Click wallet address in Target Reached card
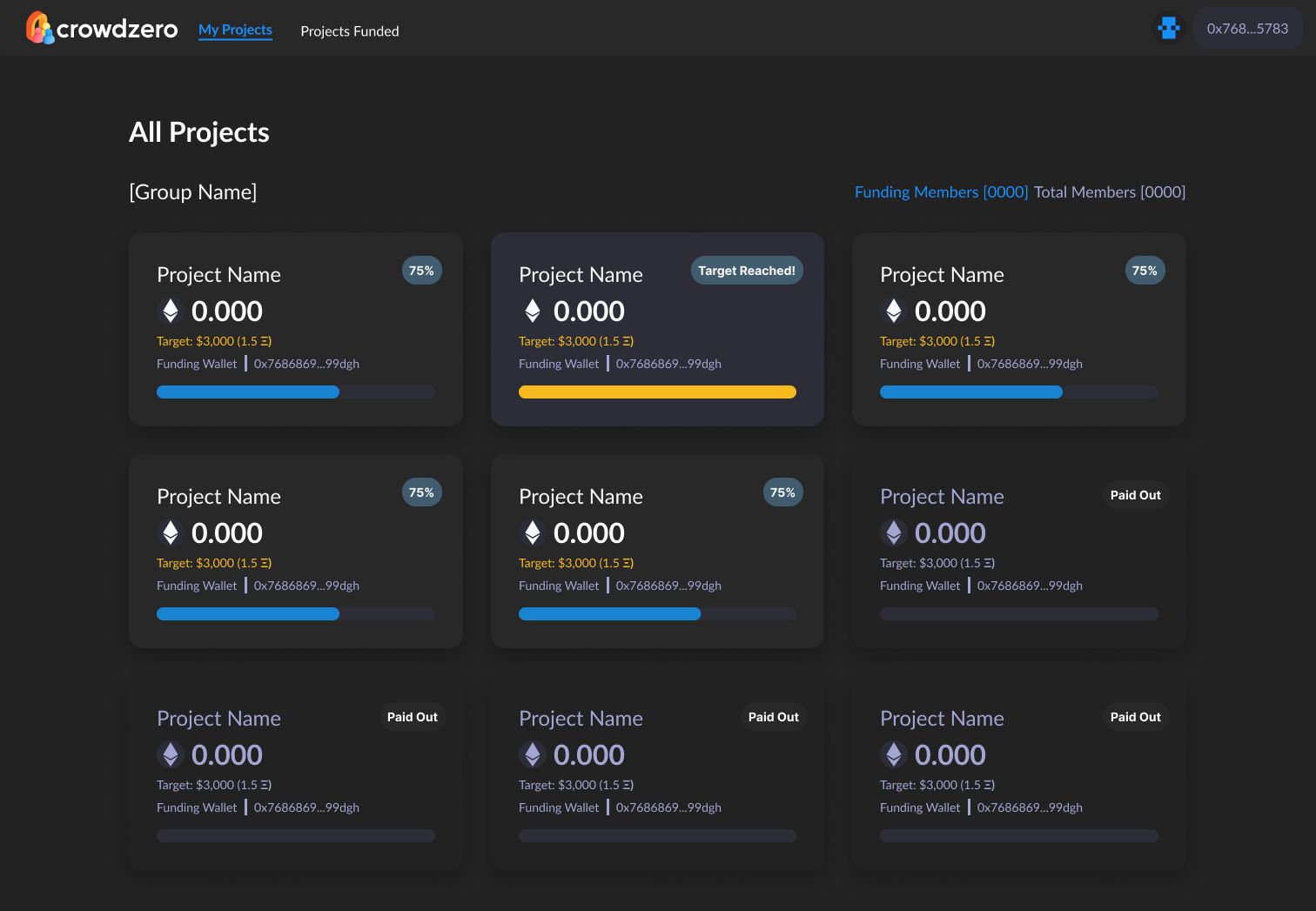 click(x=668, y=364)
